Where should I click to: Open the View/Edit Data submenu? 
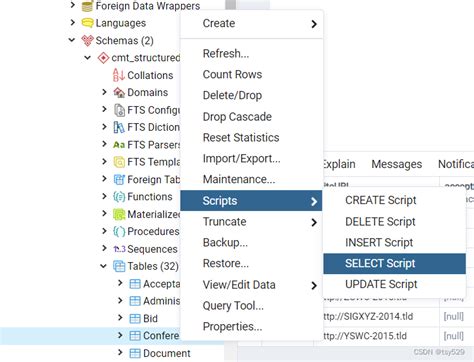tap(251, 285)
